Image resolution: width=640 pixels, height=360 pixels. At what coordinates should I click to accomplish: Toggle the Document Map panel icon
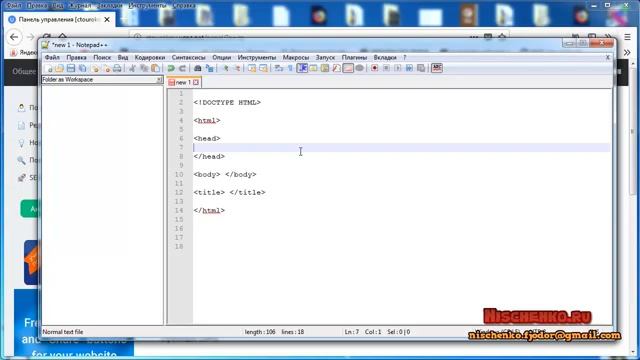324,68
